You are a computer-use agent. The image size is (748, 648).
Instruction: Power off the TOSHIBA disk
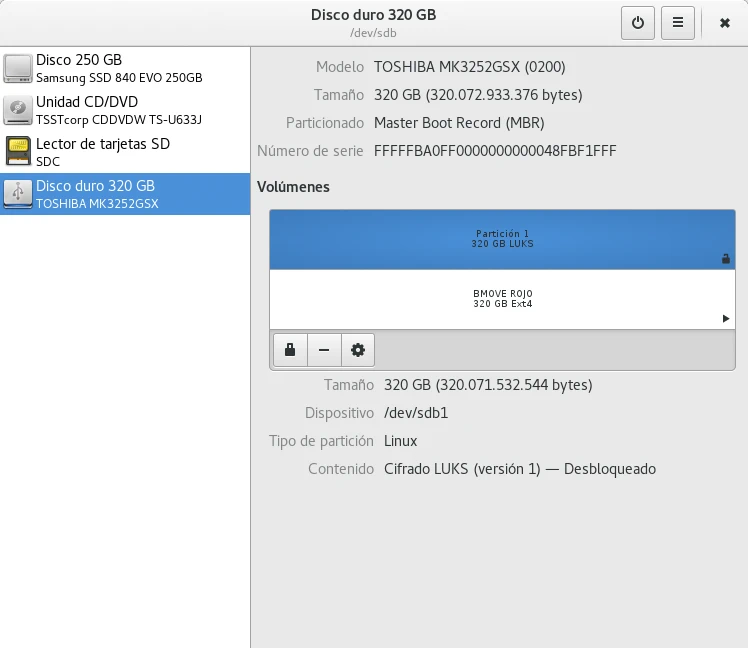[638, 23]
